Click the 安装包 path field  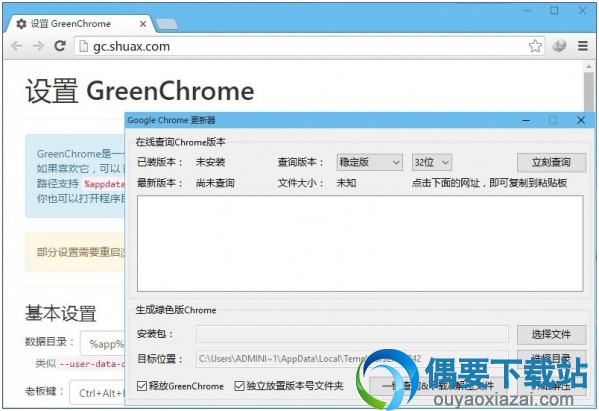352,334
